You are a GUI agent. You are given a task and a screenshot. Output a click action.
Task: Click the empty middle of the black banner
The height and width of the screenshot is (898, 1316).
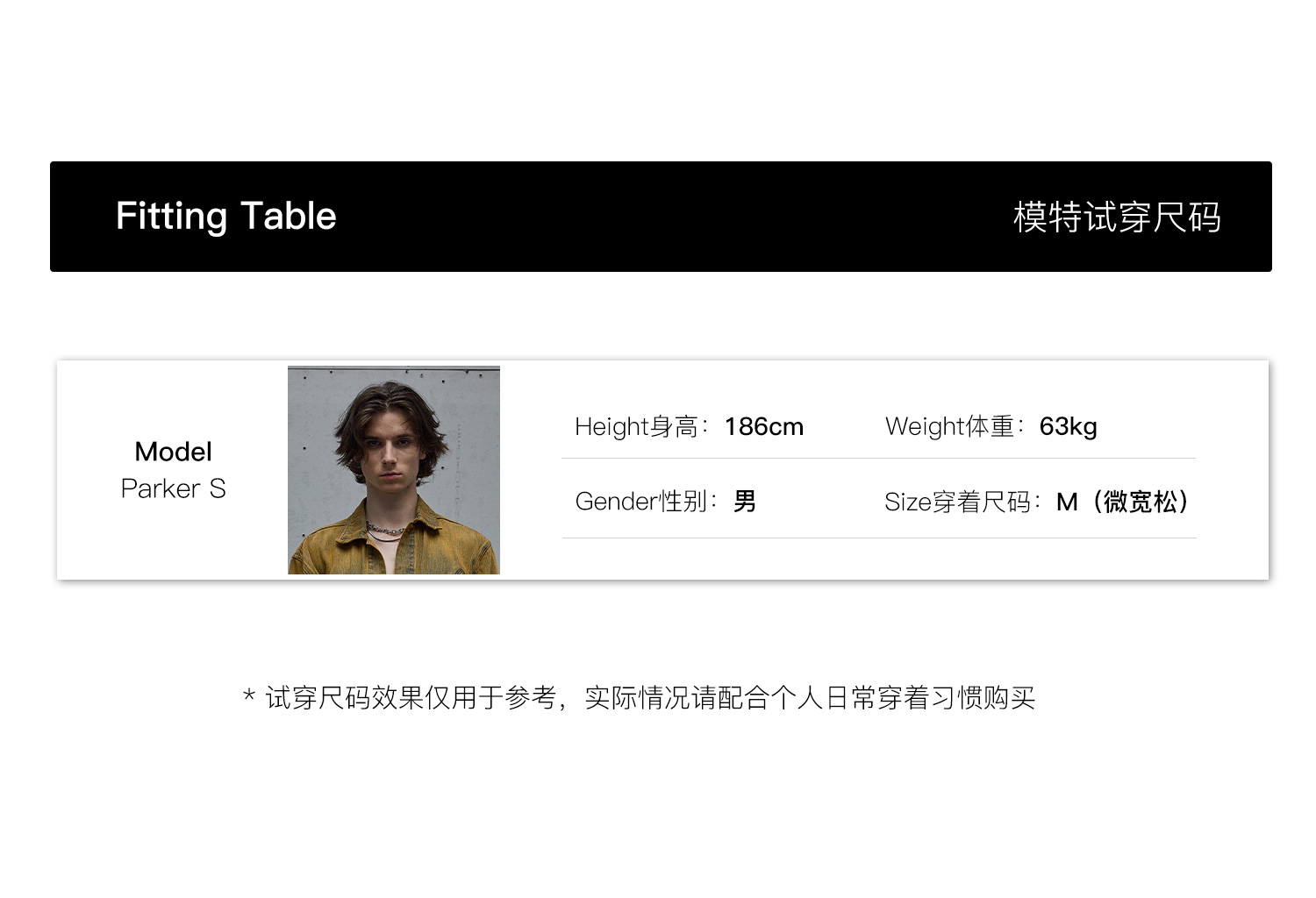coord(667,217)
